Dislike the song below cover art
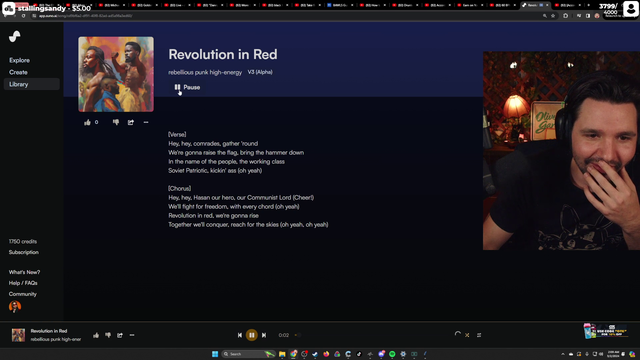This screenshot has height=360, width=640. coord(116,122)
